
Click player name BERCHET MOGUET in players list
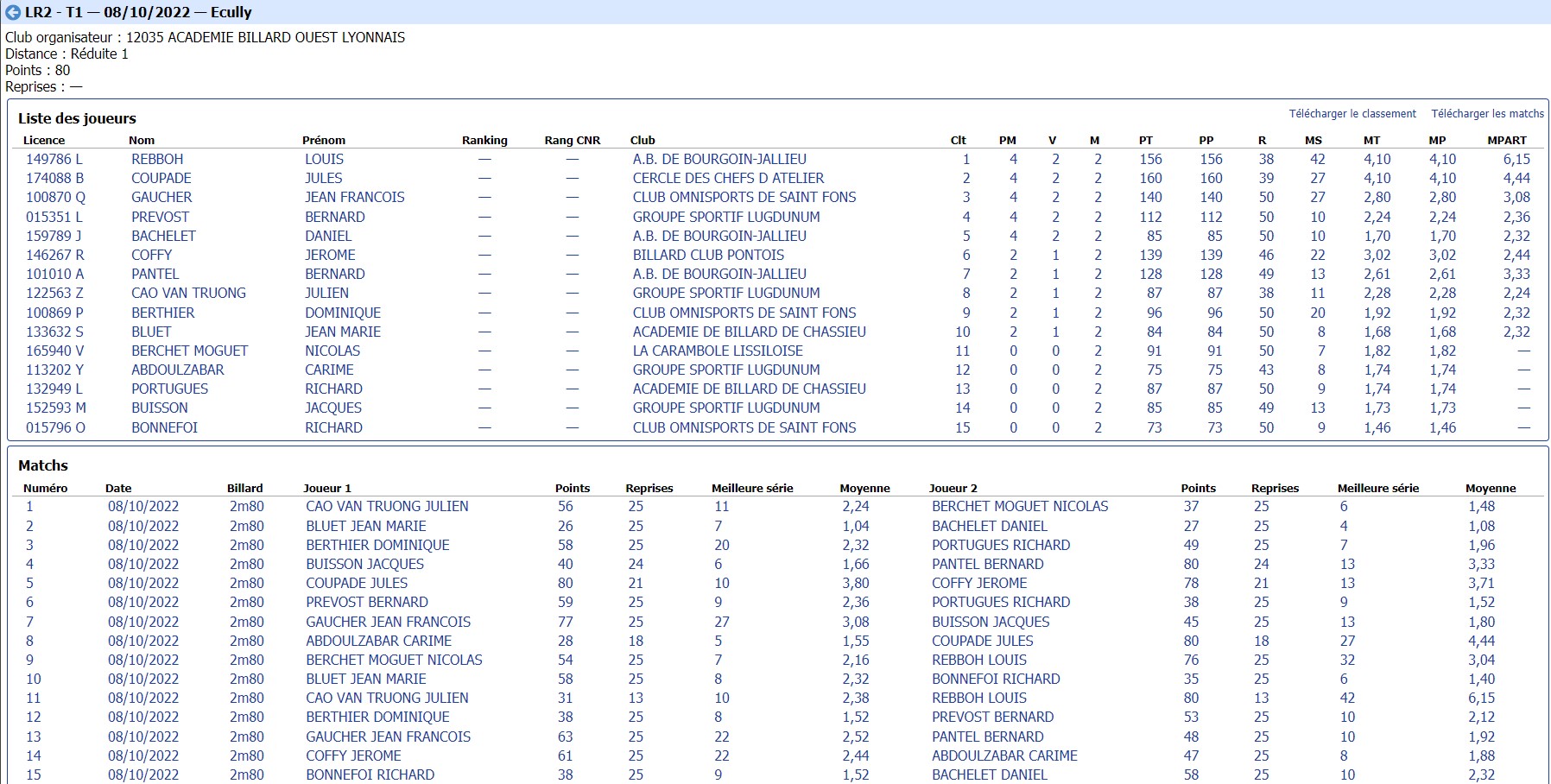[x=189, y=351]
